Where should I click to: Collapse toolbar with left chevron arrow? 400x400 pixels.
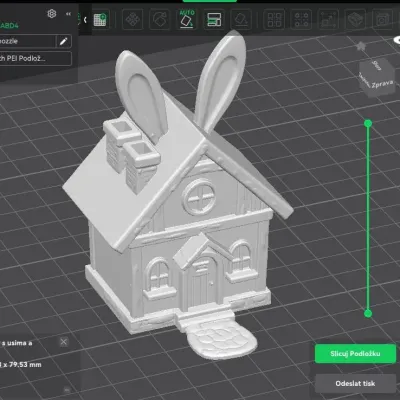[85, 20]
